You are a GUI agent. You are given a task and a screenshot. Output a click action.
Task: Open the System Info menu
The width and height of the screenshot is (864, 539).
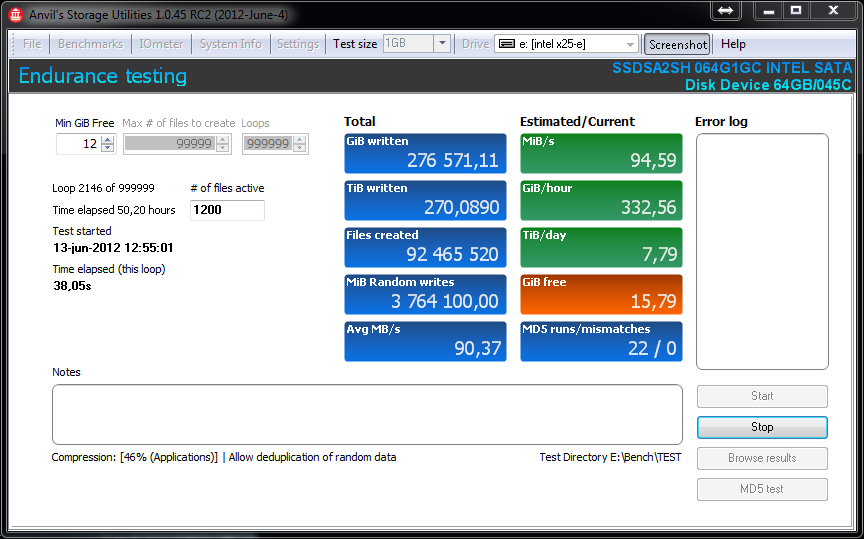[230, 44]
